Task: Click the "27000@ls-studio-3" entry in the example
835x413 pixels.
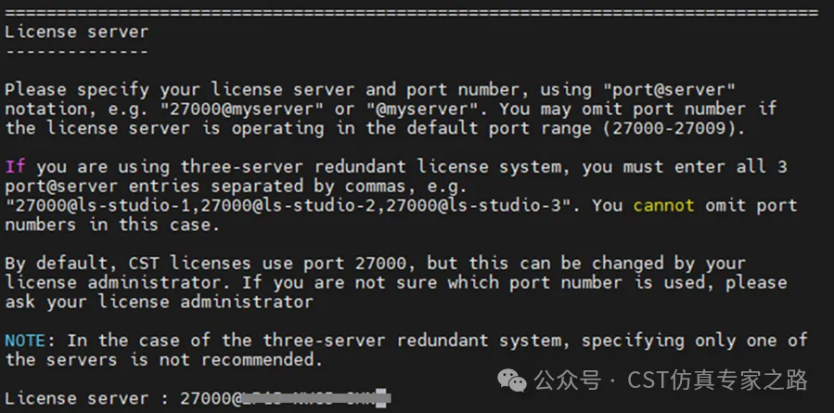Action: pyautogui.click(x=473, y=205)
